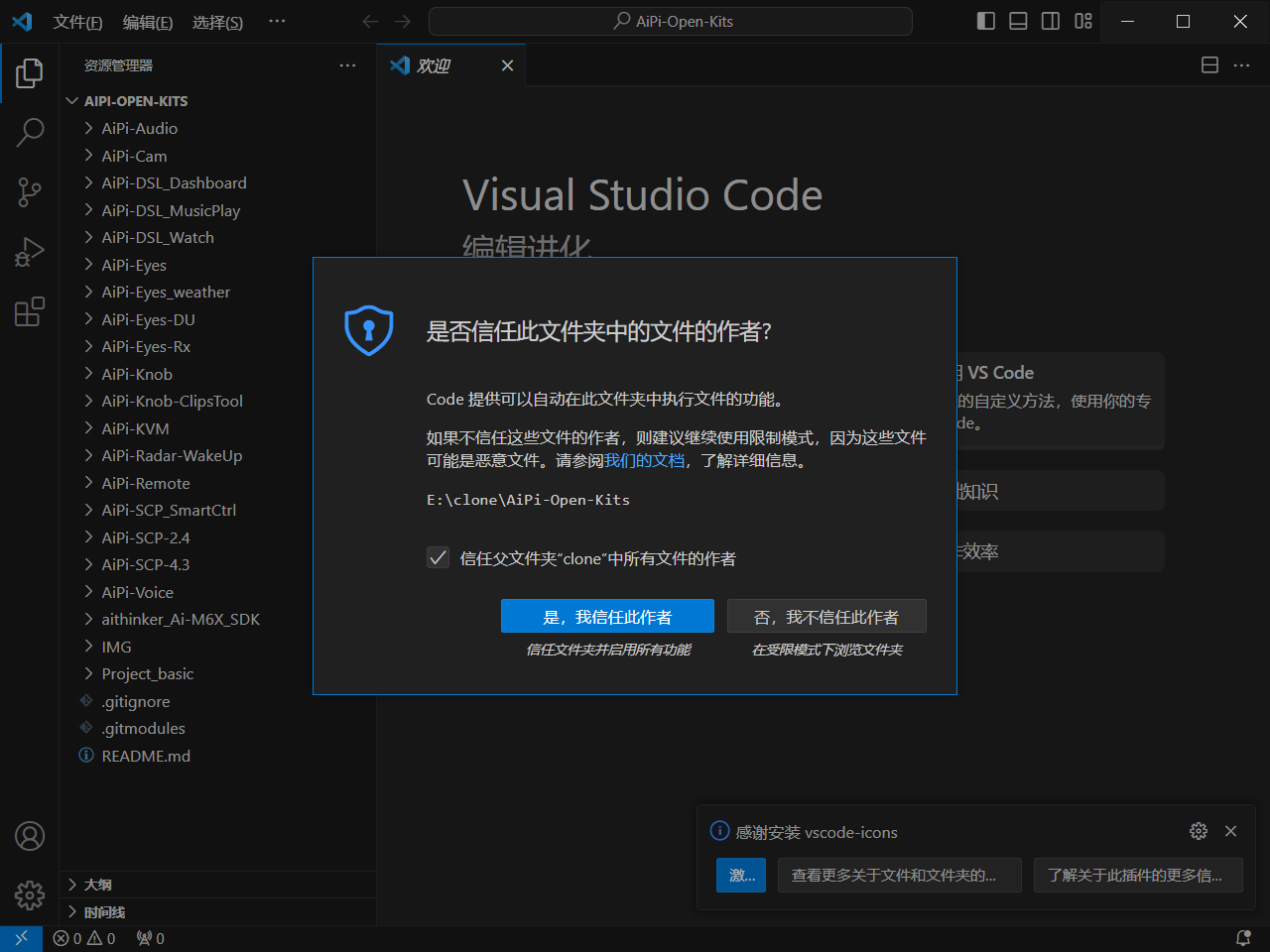The width and height of the screenshot is (1270, 952).
Task: Select the Project_basic folder
Action: point(217,673)
